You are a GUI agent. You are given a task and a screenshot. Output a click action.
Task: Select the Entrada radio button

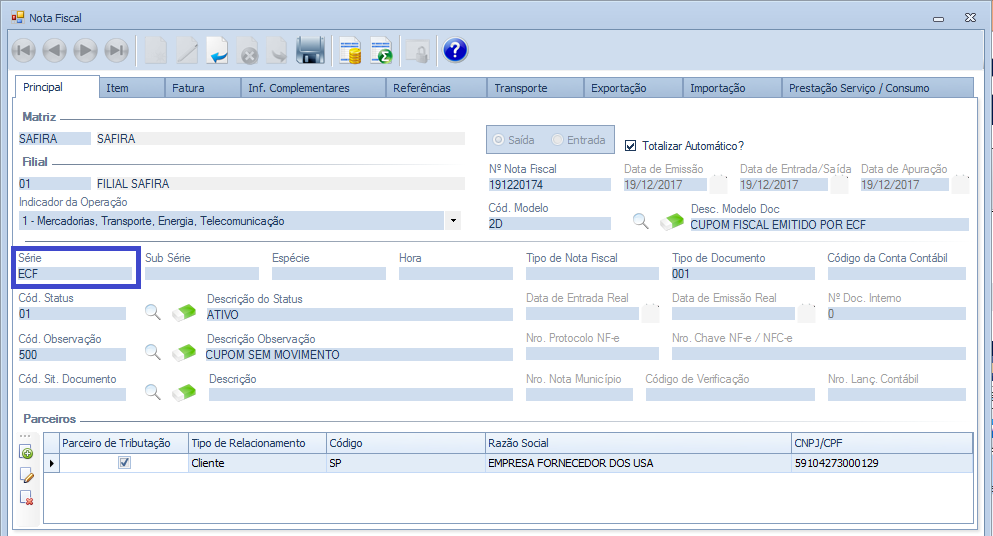pyautogui.click(x=558, y=140)
